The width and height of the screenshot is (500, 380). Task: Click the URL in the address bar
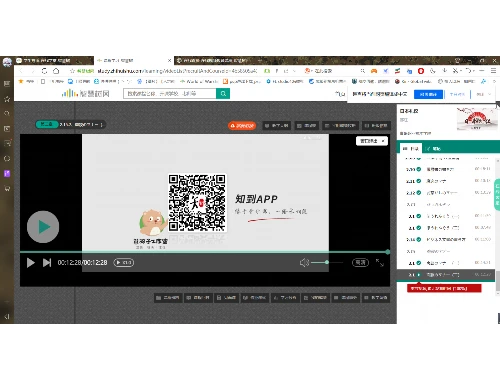pyautogui.click(x=177, y=71)
